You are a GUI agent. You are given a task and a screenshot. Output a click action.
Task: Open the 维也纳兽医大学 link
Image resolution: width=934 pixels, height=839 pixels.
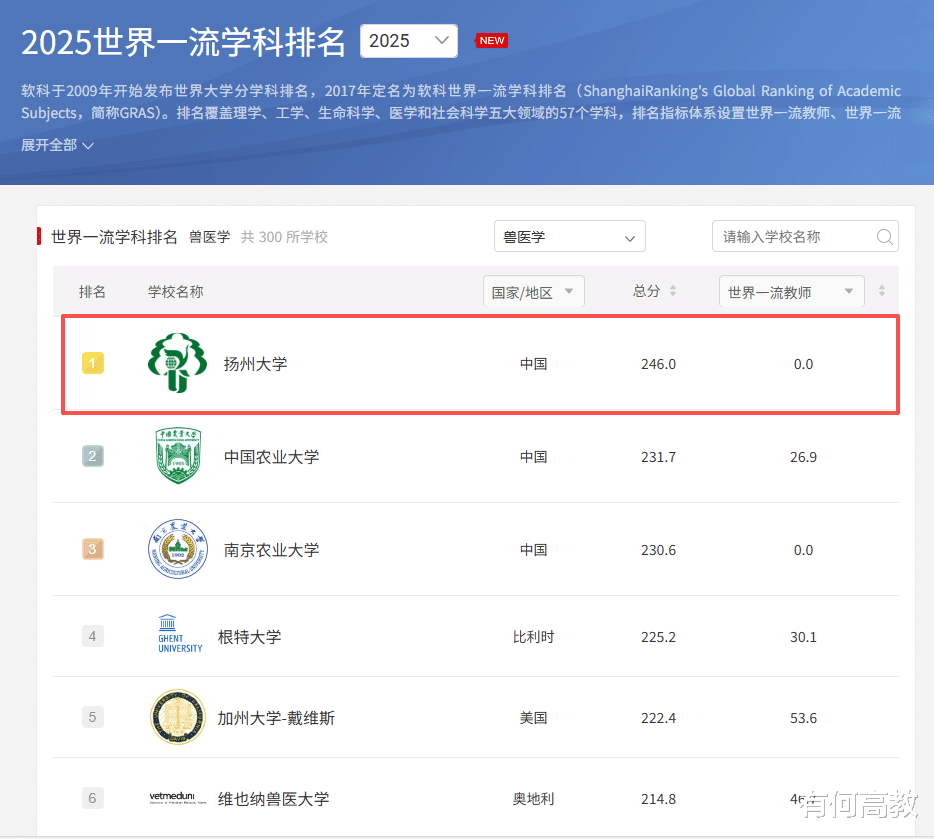pyautogui.click(x=273, y=799)
